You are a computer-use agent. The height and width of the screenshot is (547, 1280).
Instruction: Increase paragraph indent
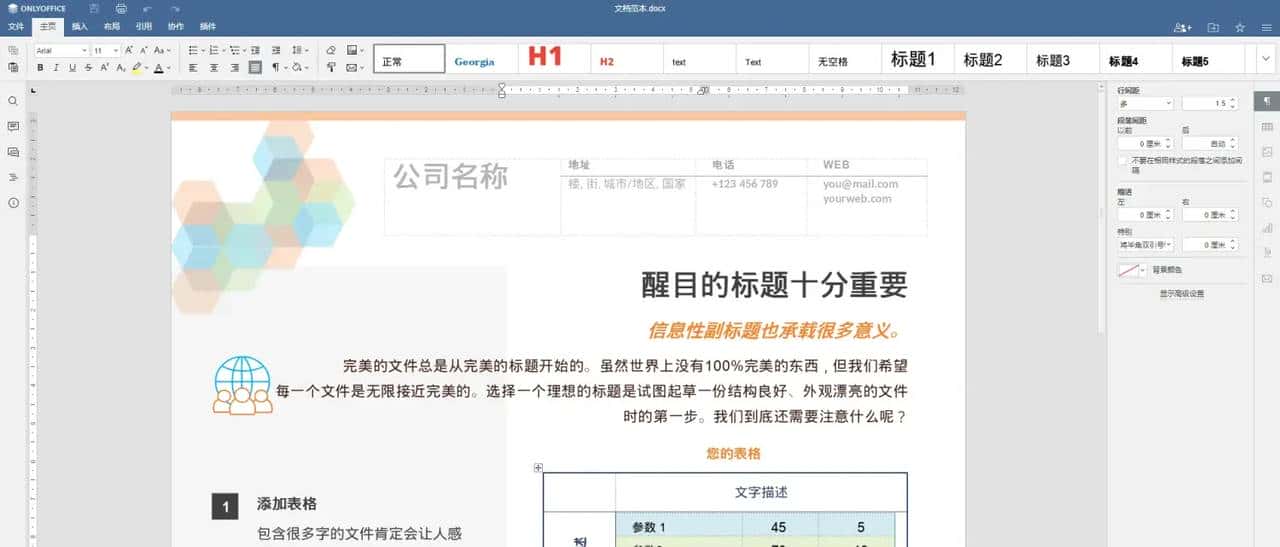click(275, 50)
